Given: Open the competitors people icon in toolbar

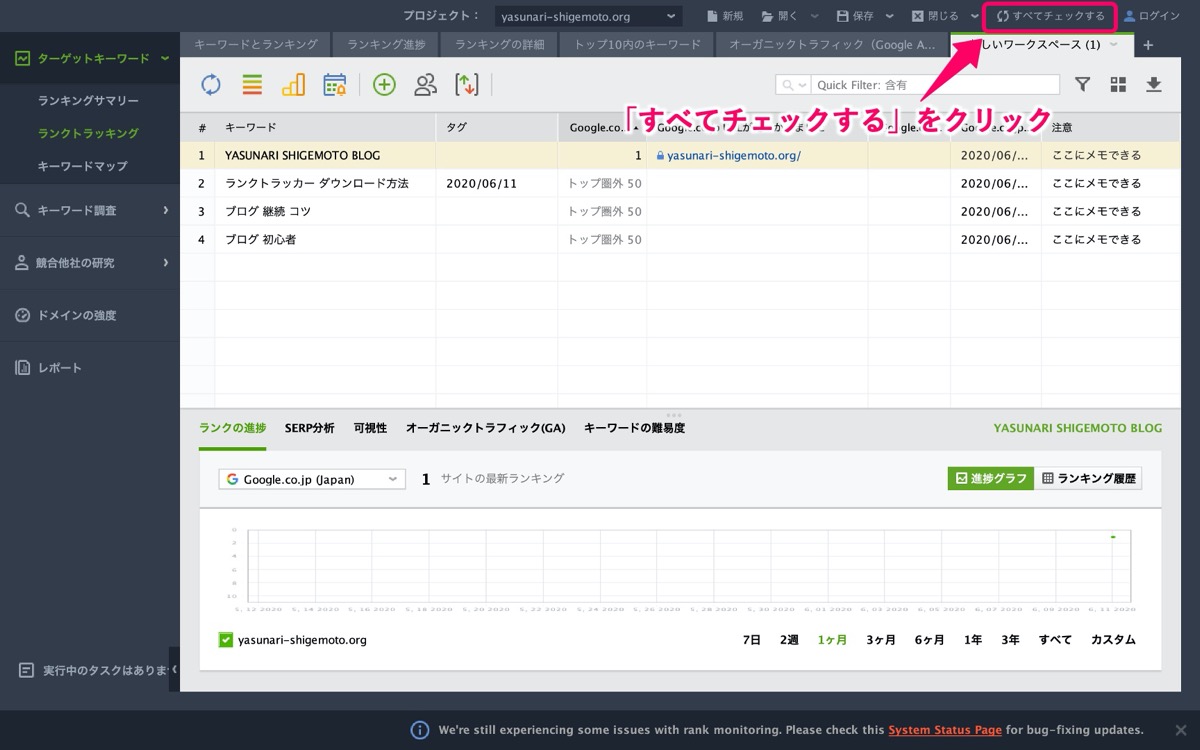Looking at the screenshot, I should pos(425,85).
